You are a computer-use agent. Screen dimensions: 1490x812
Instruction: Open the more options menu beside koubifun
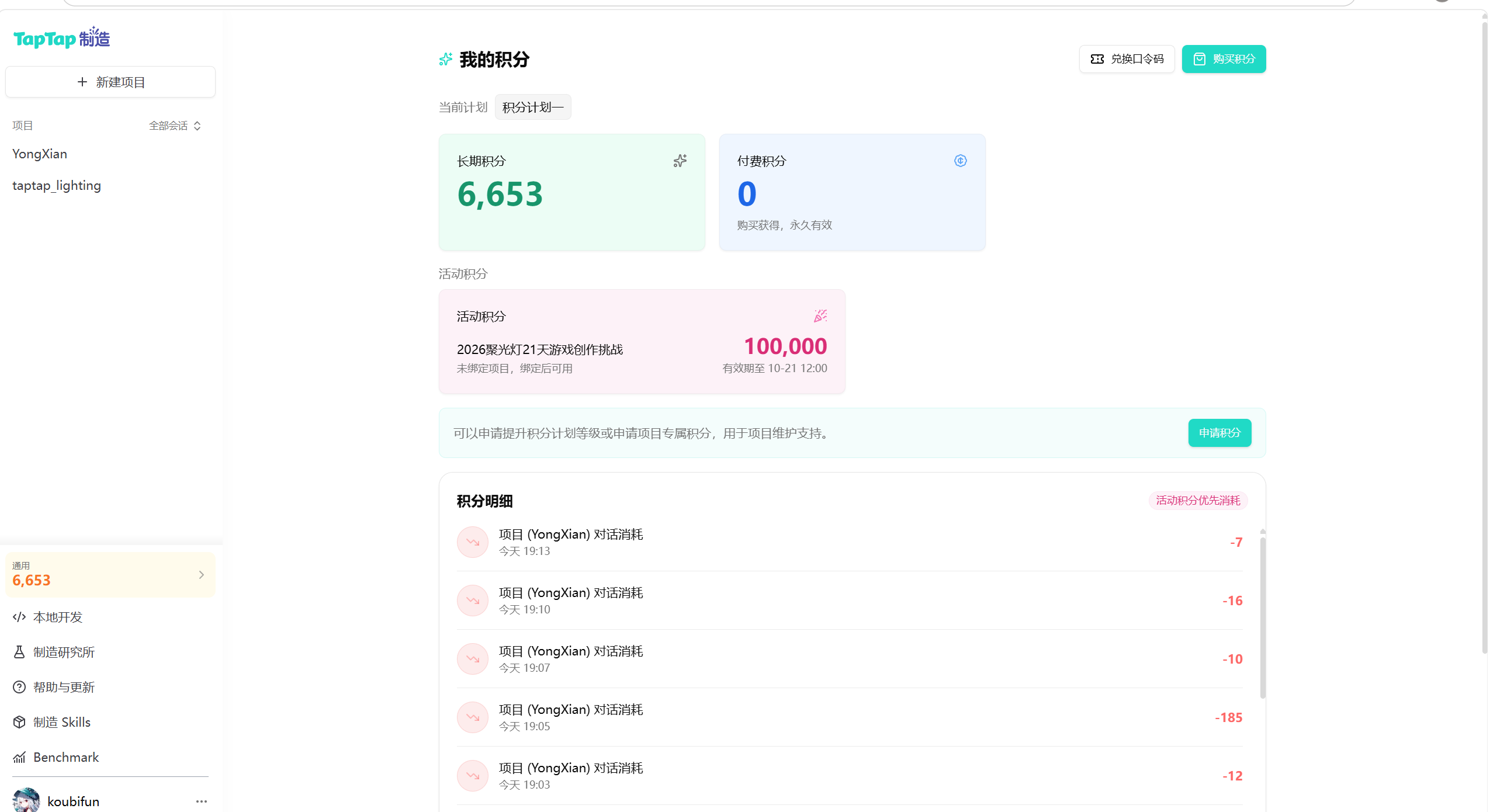(x=202, y=801)
